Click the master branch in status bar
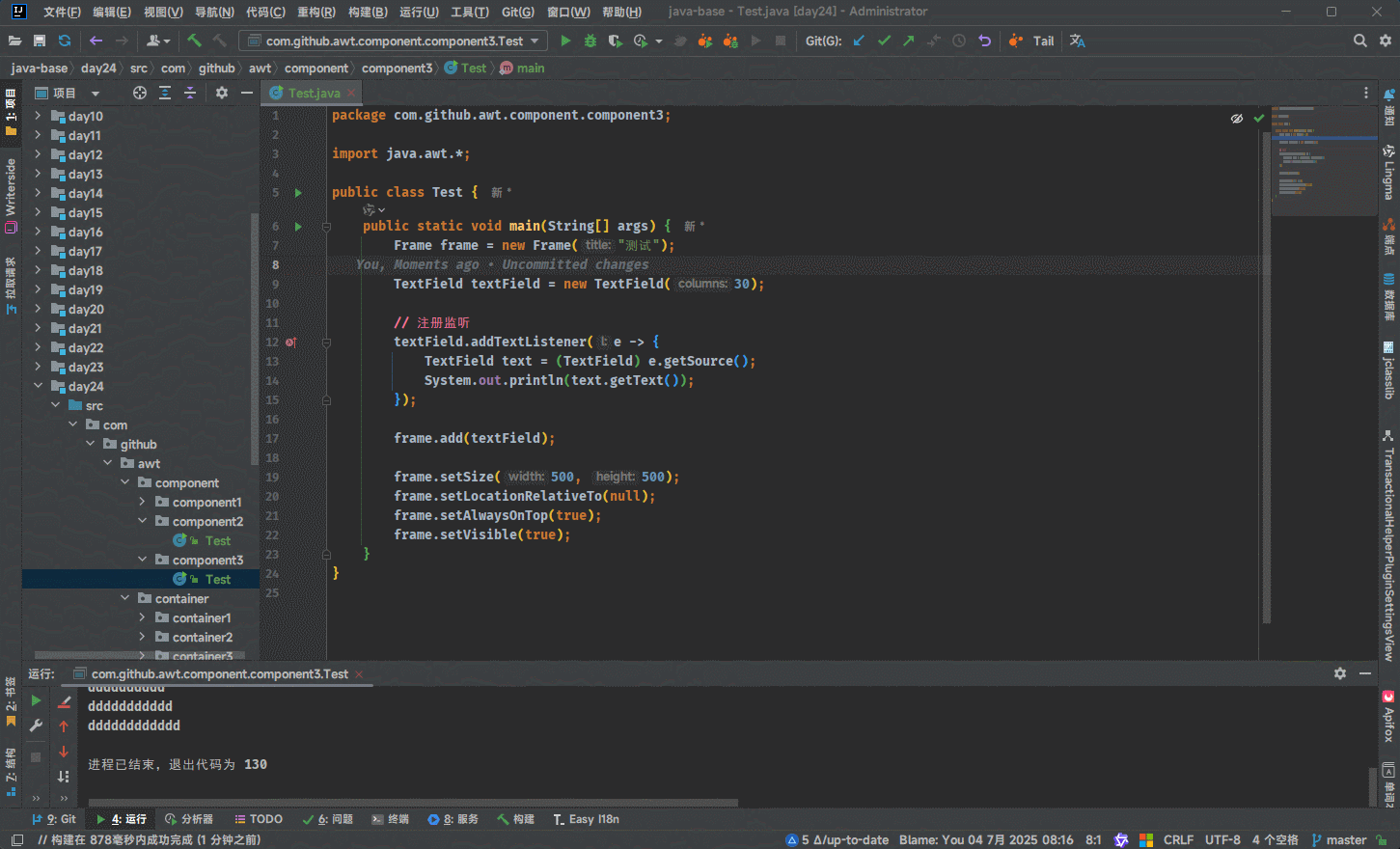This screenshot has width=1400, height=849. pyautogui.click(x=1345, y=839)
